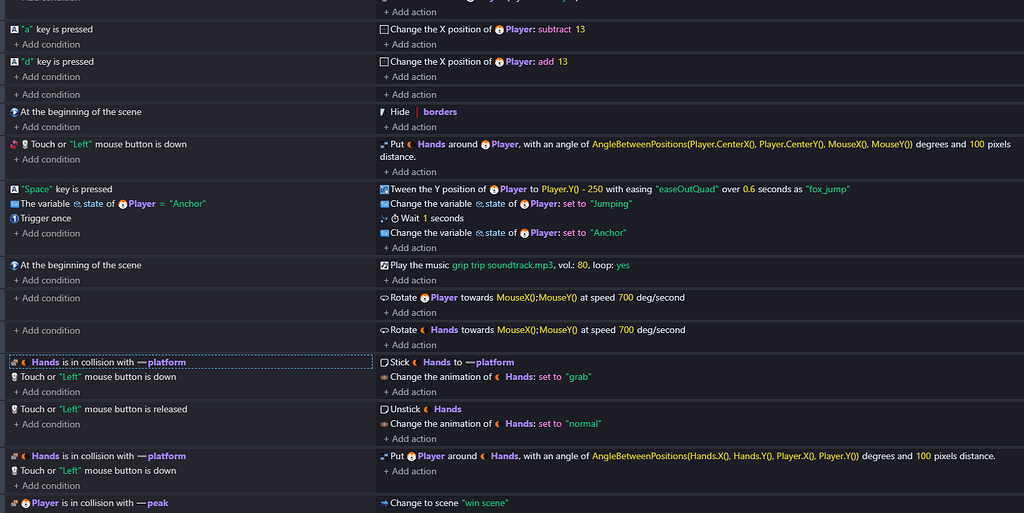This screenshot has width=1024, height=513.
Task: Click the arrow icon of Change to scene action
Action: point(384,503)
